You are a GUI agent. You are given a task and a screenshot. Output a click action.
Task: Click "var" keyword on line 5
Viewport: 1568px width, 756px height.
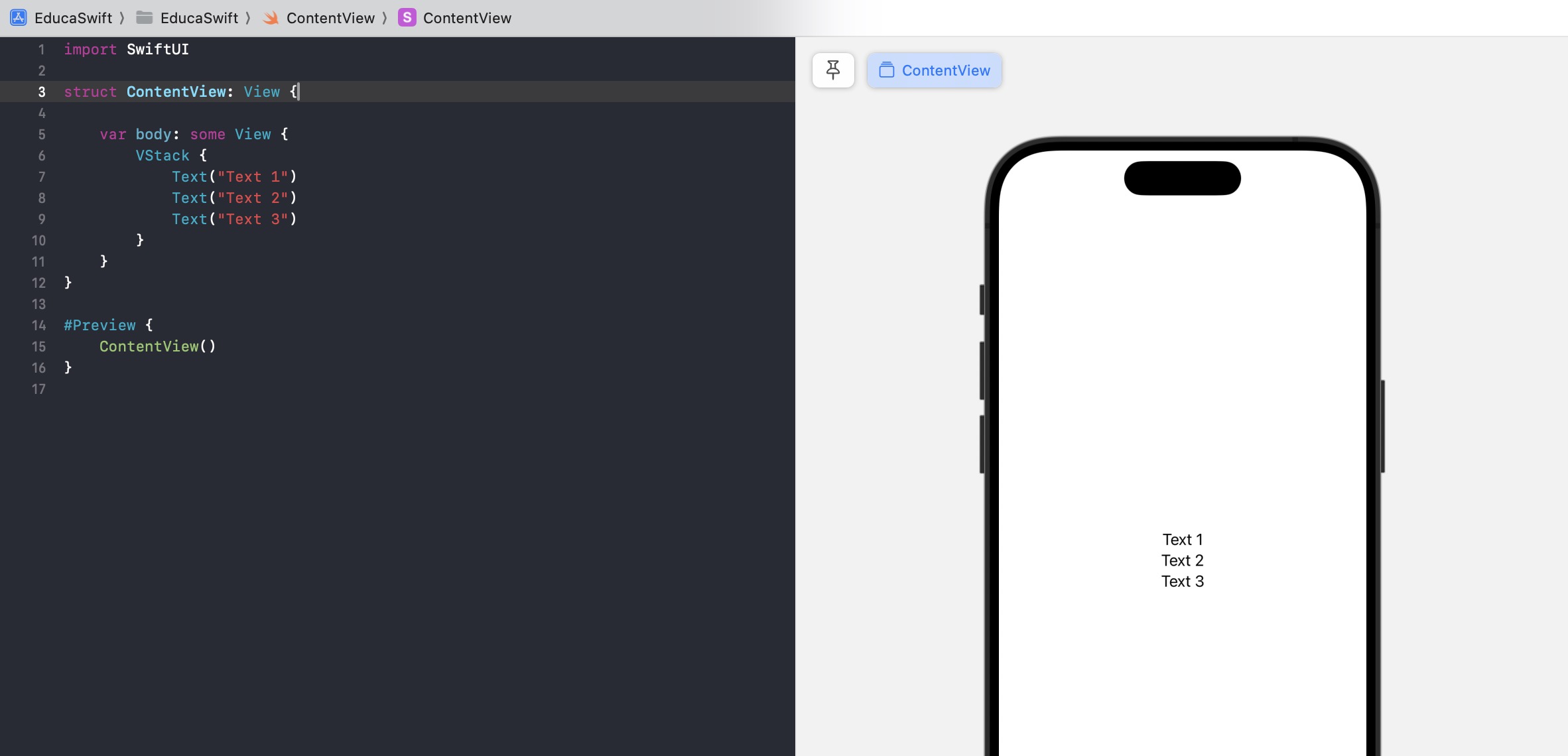point(113,135)
